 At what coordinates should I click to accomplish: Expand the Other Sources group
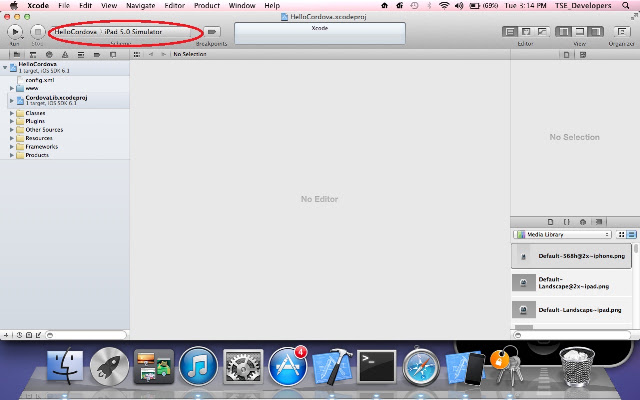[x=12, y=130]
